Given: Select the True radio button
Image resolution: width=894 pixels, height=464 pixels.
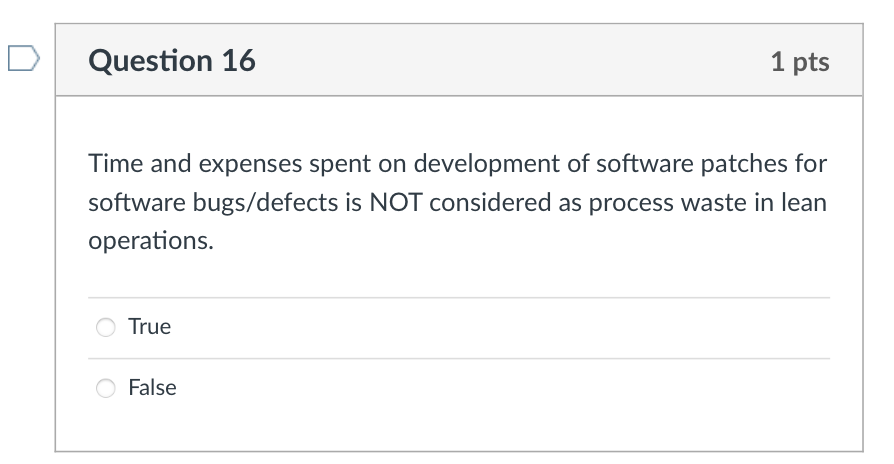Looking at the screenshot, I should pos(105,327).
